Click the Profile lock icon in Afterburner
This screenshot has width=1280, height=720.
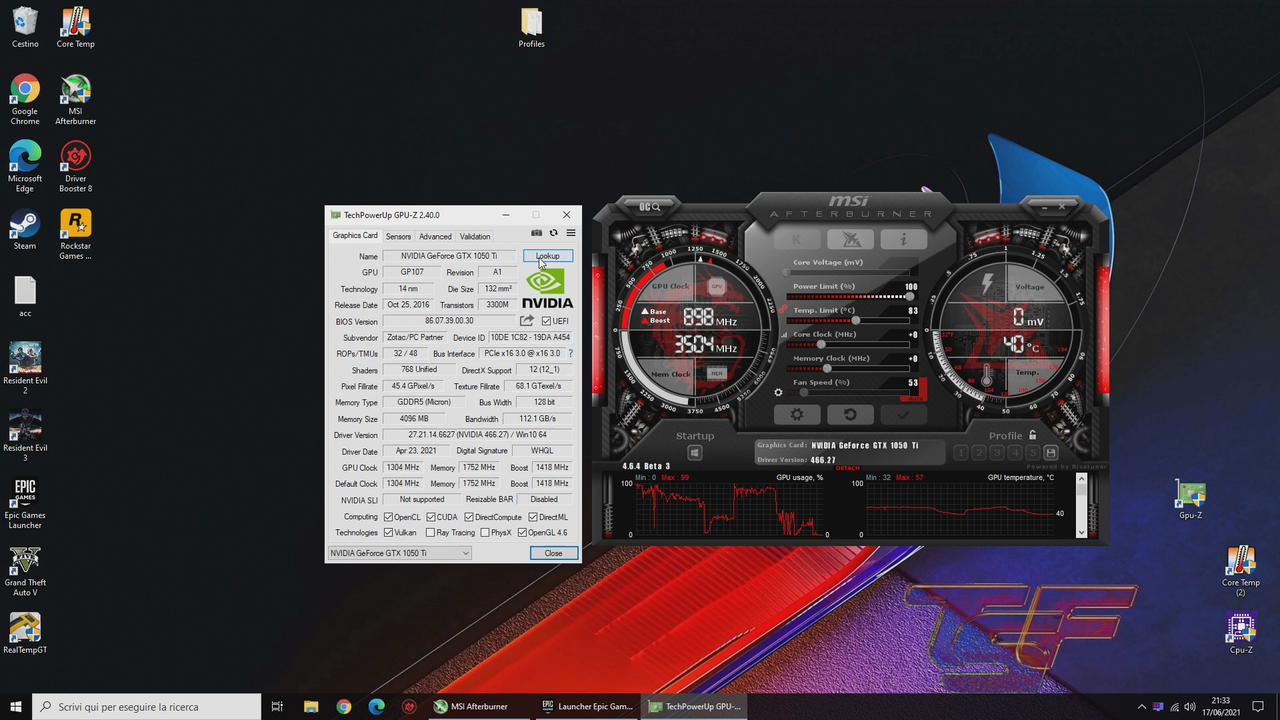1033,435
